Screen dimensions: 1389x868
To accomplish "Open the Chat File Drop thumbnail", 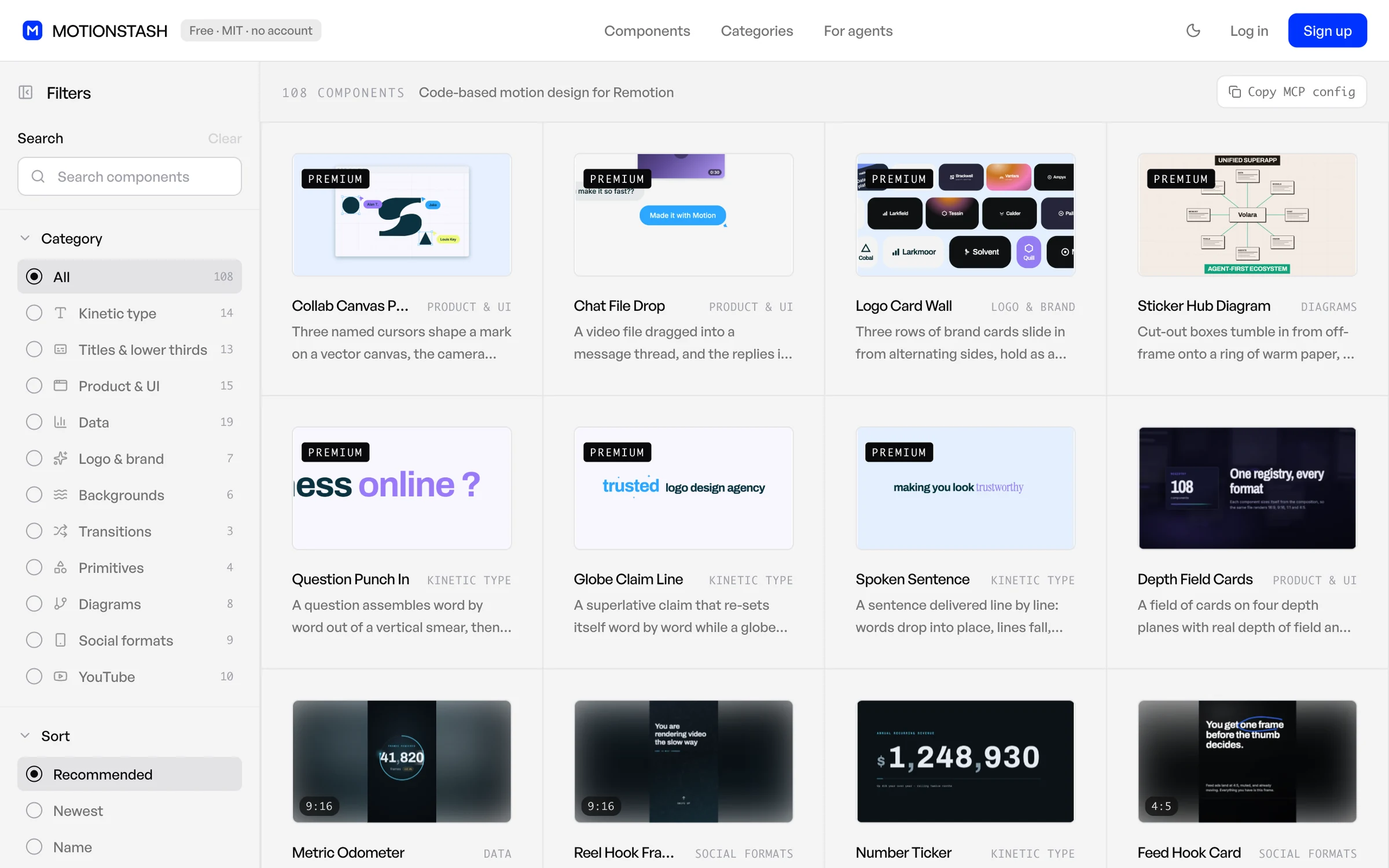I will 684,215.
